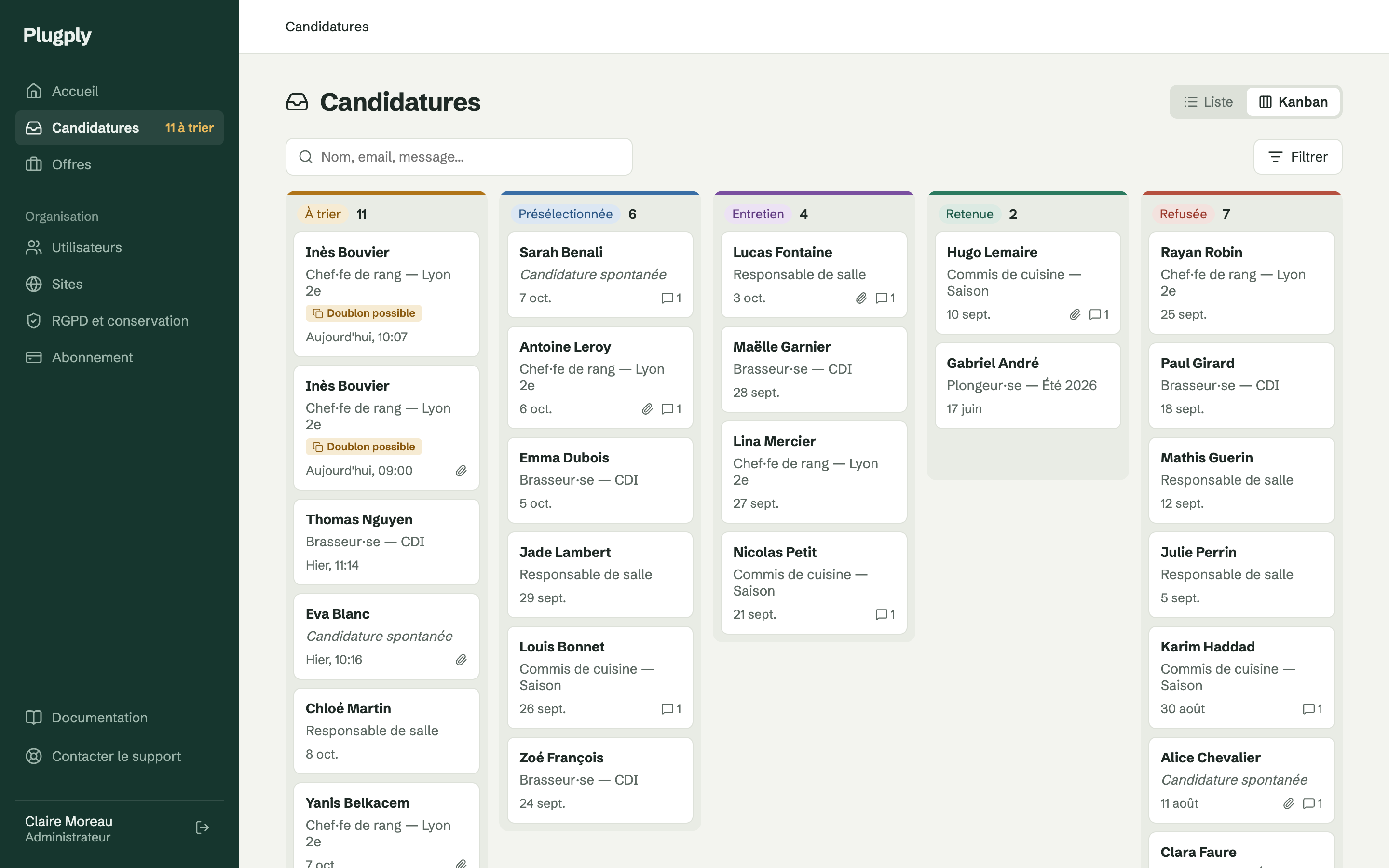Select the Kanban view toggle
This screenshot has width=1389, height=868.
(x=1293, y=102)
